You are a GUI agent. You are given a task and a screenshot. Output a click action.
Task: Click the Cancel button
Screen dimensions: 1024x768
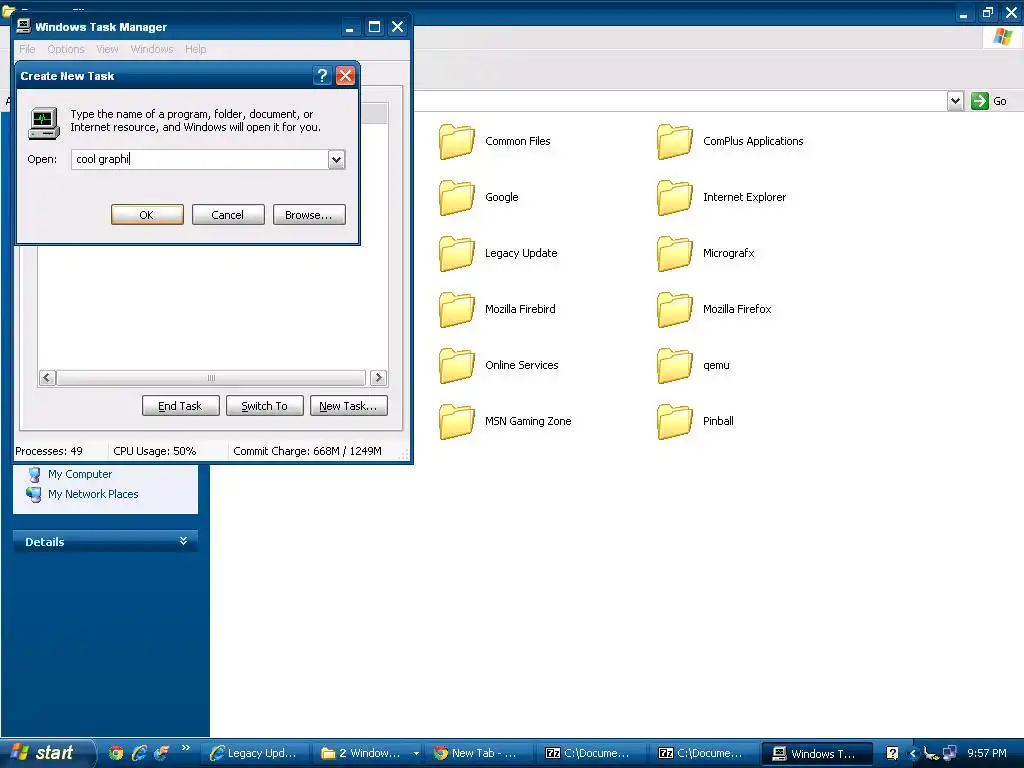228,215
